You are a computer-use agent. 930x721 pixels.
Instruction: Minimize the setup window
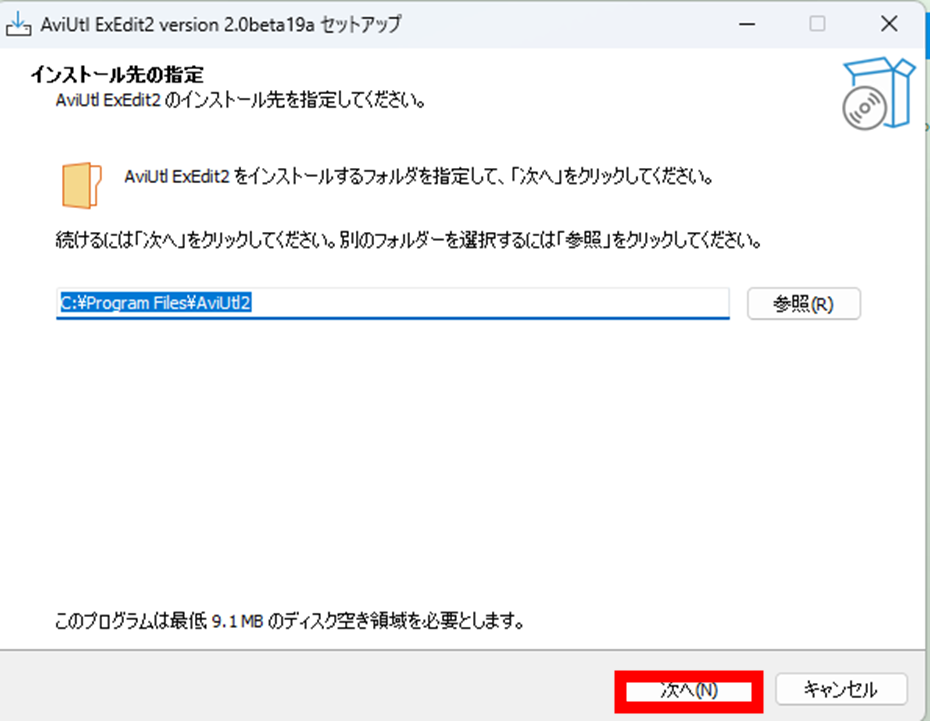click(746, 23)
